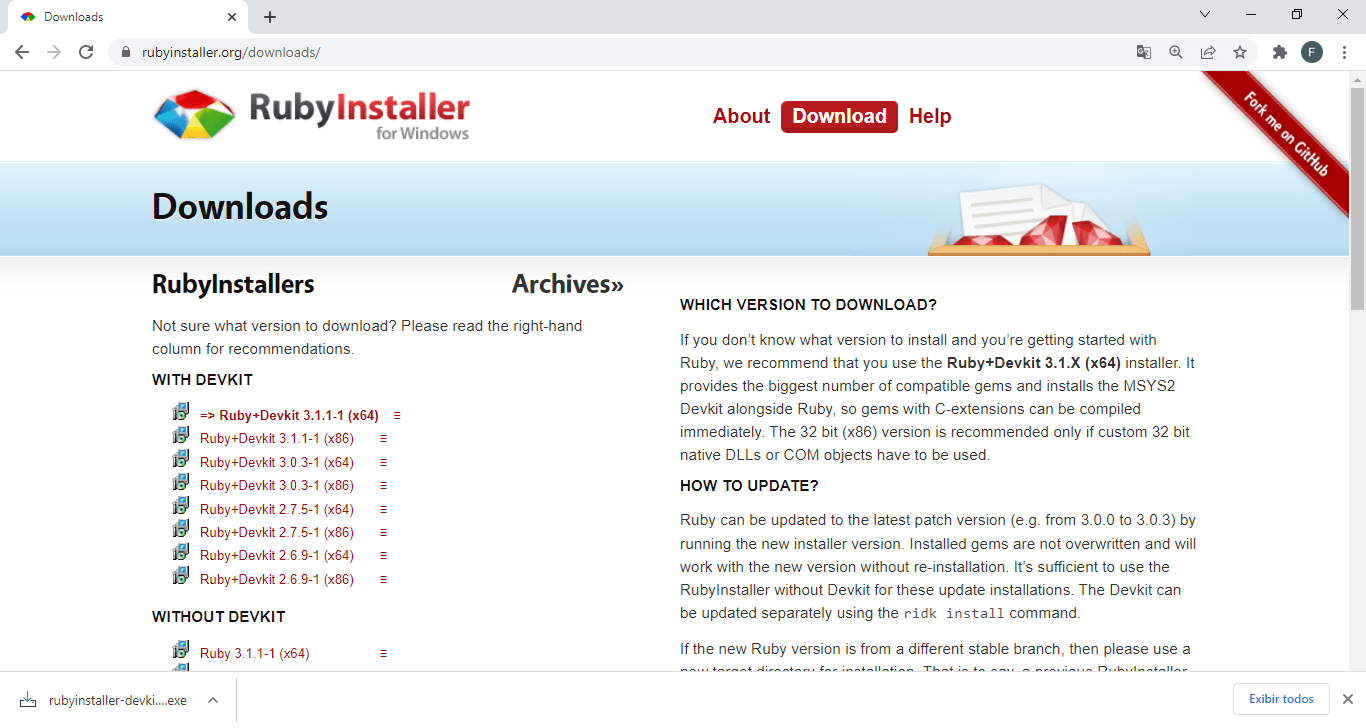The height and width of the screenshot is (728, 1366).
Task: Click the ridk install command text
Action: point(954,614)
